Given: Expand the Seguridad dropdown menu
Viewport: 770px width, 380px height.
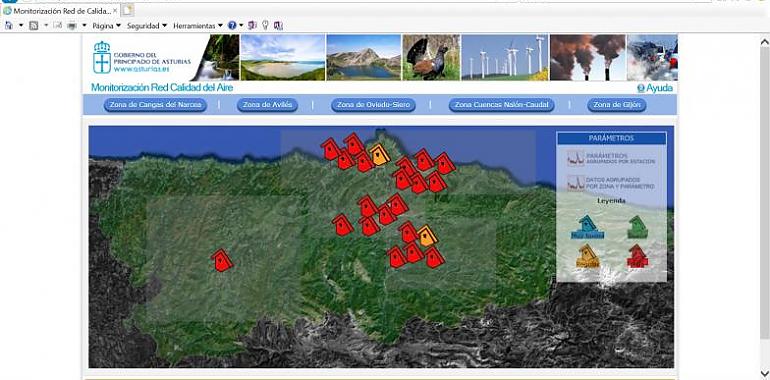Looking at the screenshot, I should pyautogui.click(x=147, y=26).
